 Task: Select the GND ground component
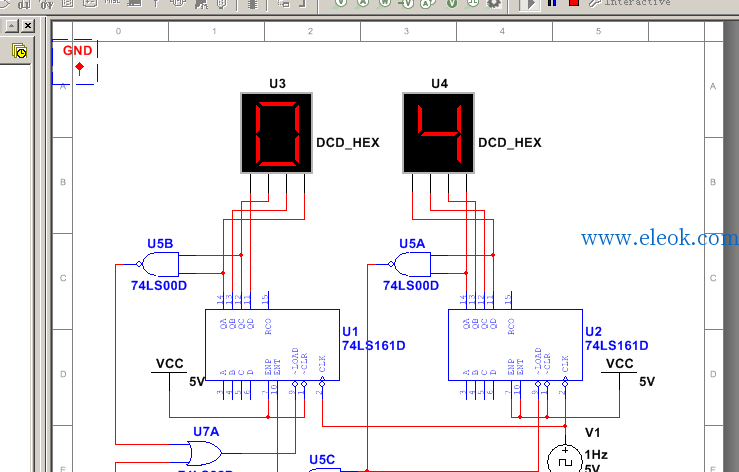pyautogui.click(x=75, y=62)
